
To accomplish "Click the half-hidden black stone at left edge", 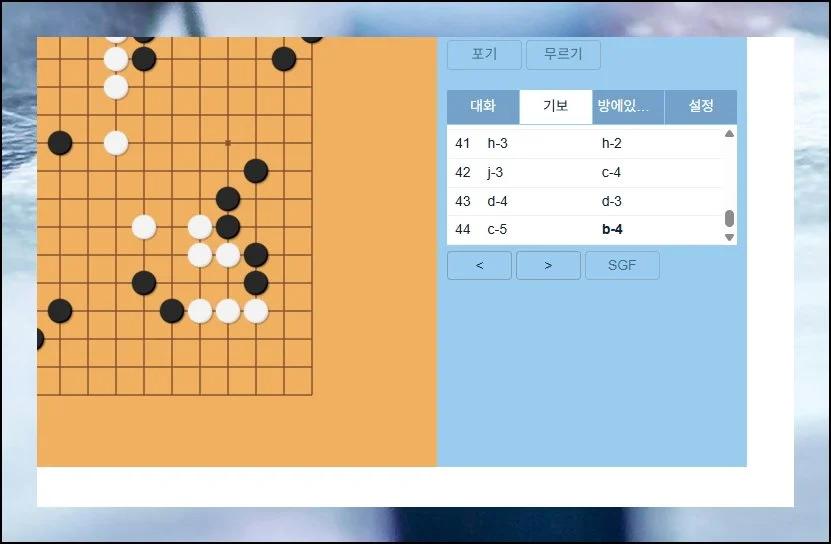I will tap(39, 339).
